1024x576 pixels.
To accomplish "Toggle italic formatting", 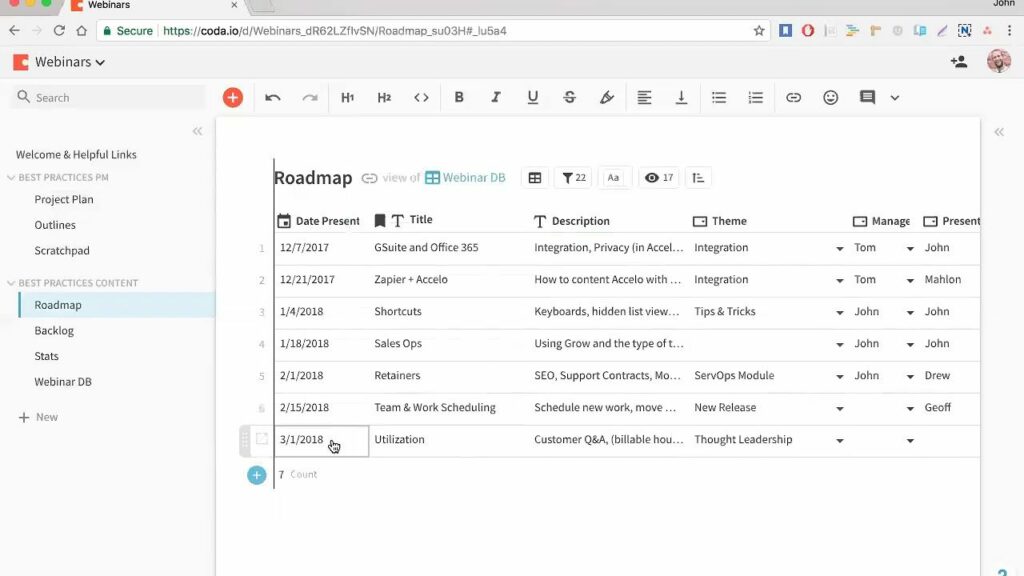I will pyautogui.click(x=496, y=97).
